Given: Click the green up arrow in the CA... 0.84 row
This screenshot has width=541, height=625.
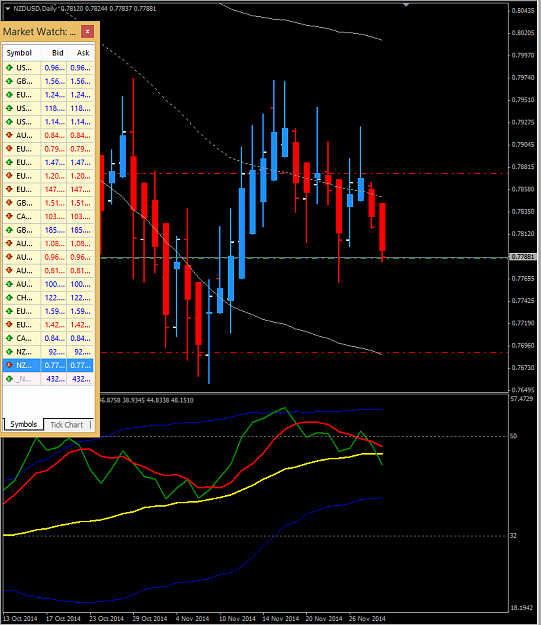Looking at the screenshot, I should tap(9, 339).
